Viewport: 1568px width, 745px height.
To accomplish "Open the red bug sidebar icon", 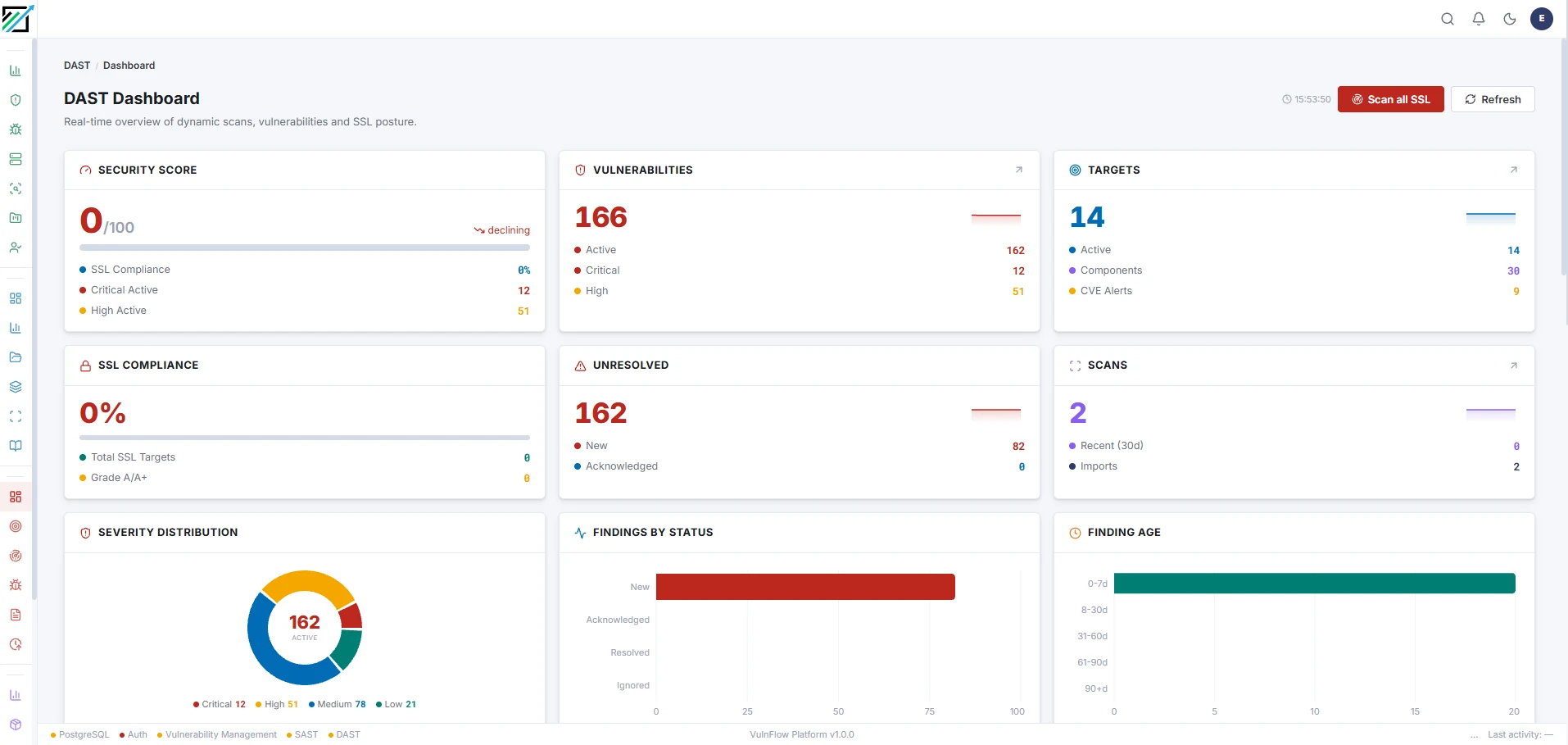I will click(16, 585).
